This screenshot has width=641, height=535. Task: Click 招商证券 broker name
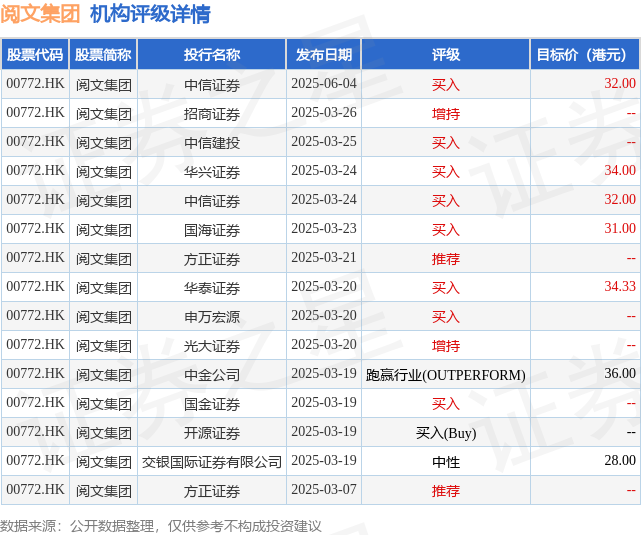pos(212,114)
